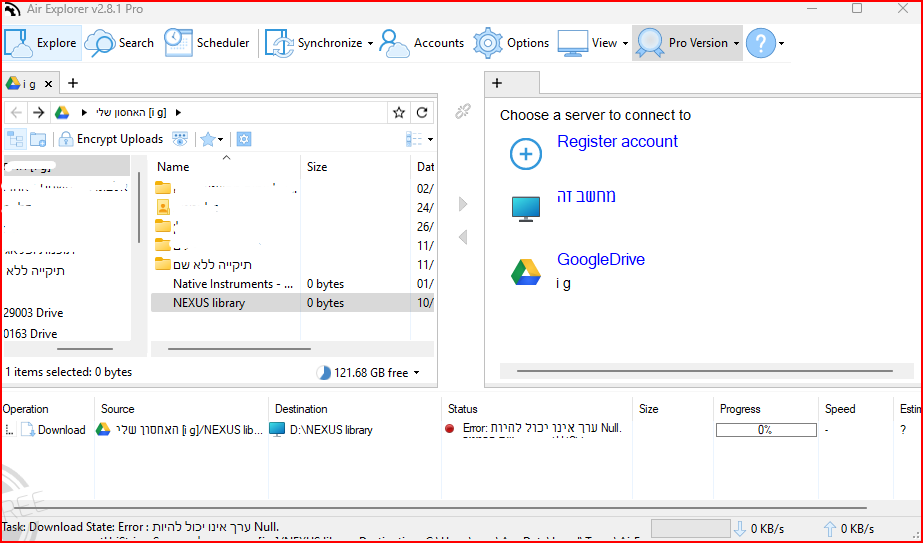Click the computer monitor icon

526,209
